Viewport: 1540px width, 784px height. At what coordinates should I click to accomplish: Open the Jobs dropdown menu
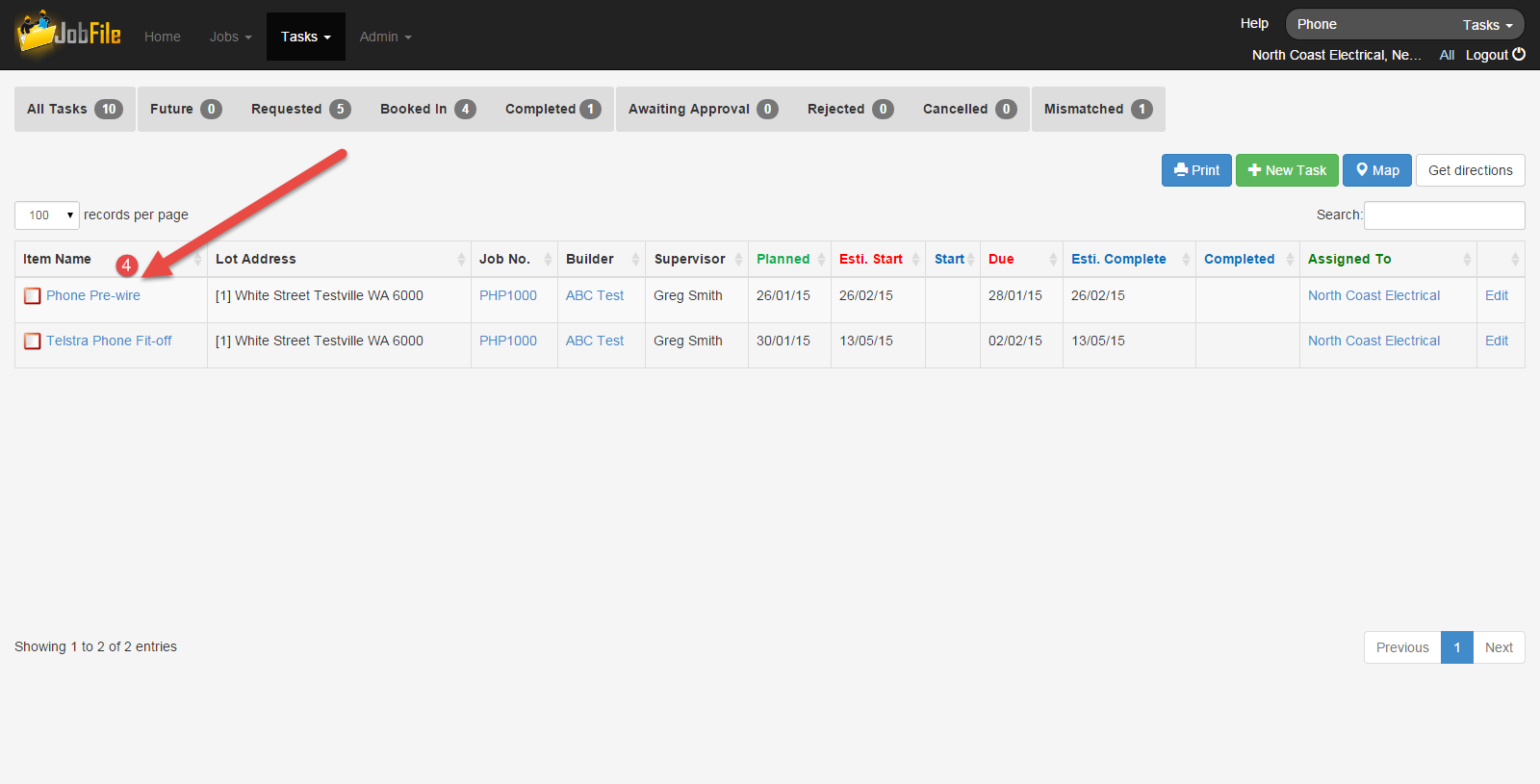pyautogui.click(x=230, y=37)
